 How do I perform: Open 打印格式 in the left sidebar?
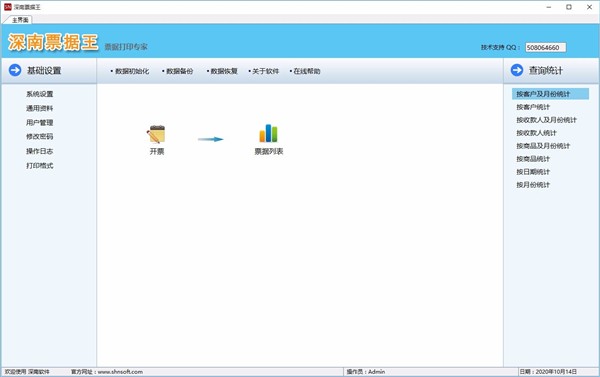pyautogui.click(x=40, y=165)
